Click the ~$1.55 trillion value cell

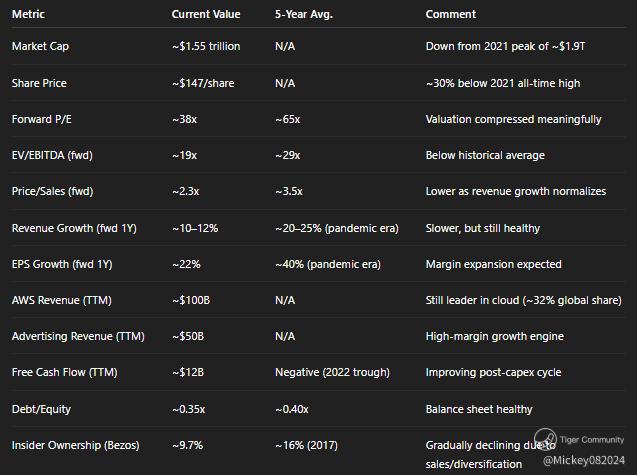(x=206, y=47)
